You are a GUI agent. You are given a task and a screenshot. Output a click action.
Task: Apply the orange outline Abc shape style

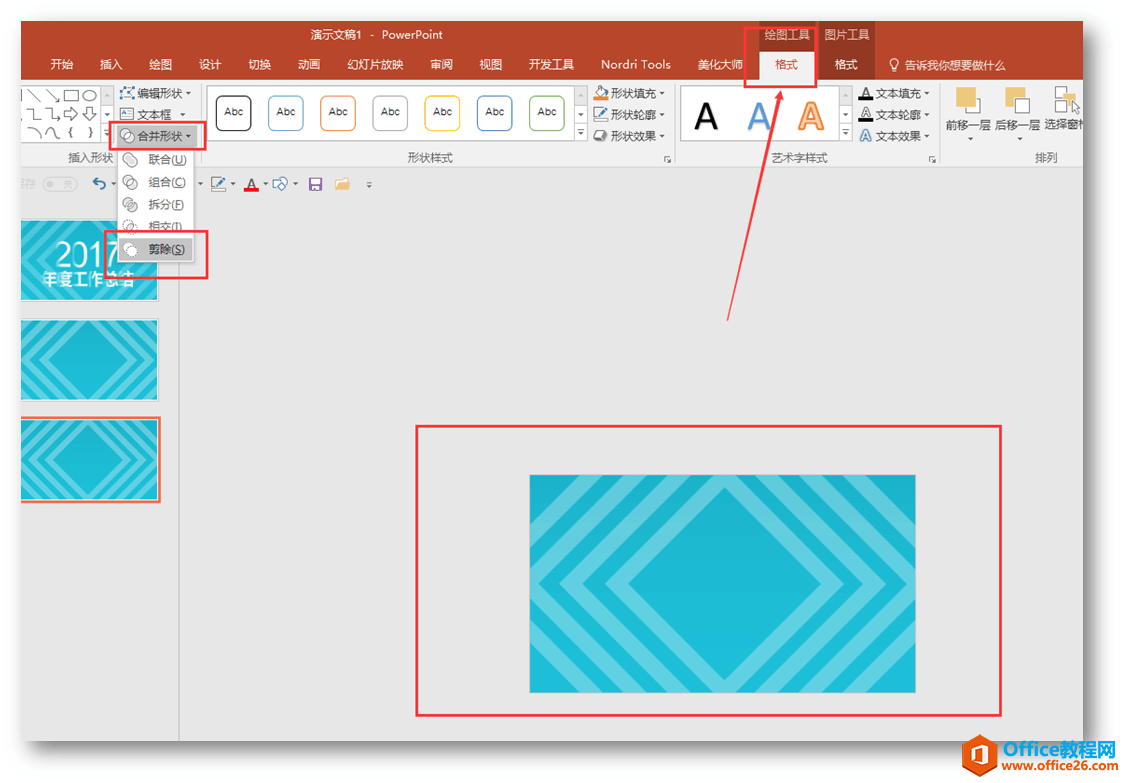coord(338,113)
